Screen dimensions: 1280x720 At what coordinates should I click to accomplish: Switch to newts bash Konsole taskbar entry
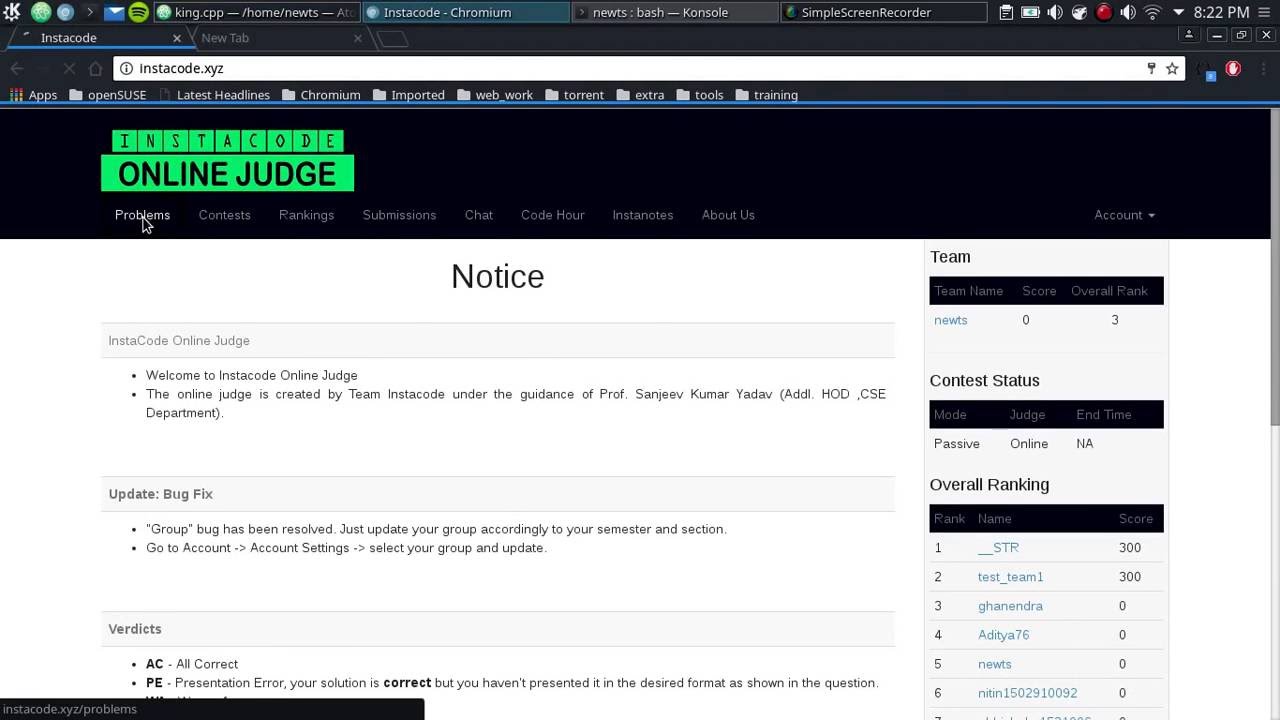click(x=675, y=12)
